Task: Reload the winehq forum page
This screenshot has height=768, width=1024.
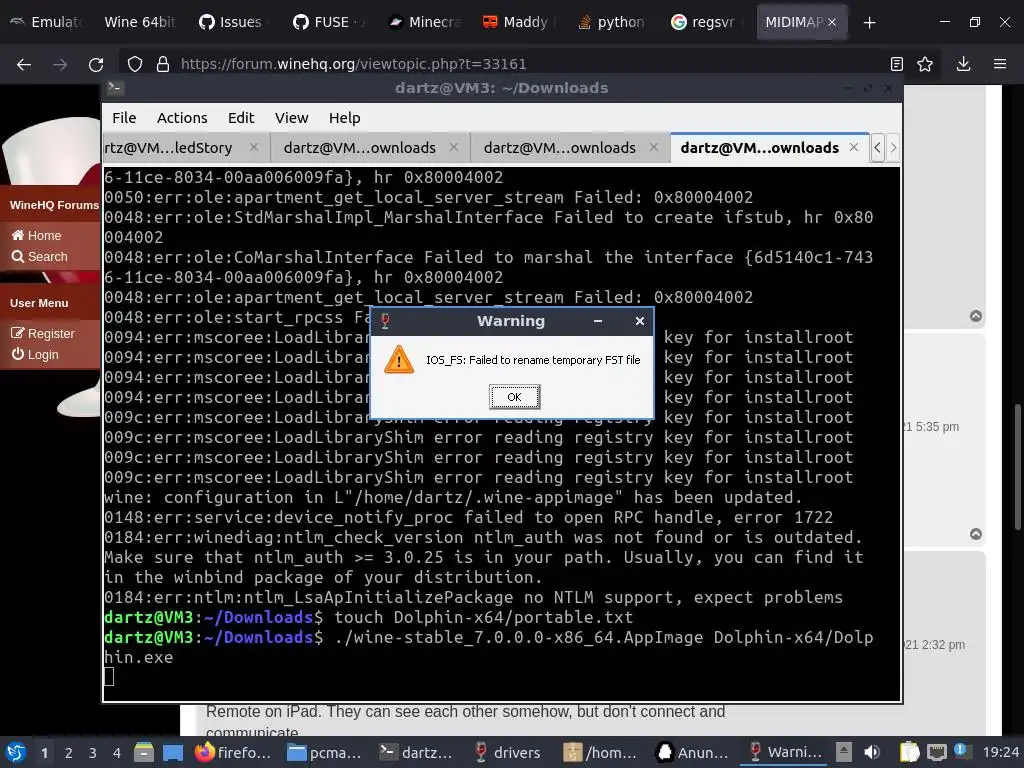Action: (x=96, y=64)
